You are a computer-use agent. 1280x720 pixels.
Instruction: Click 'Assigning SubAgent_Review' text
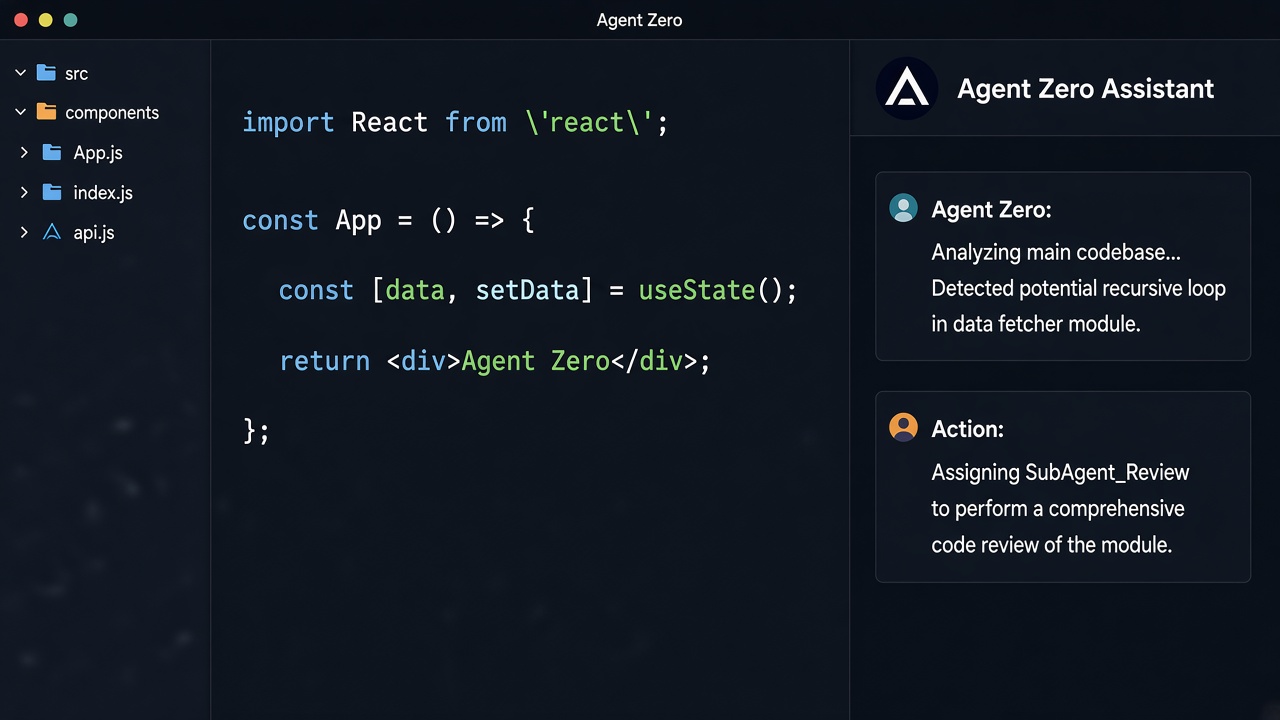(x=1060, y=473)
